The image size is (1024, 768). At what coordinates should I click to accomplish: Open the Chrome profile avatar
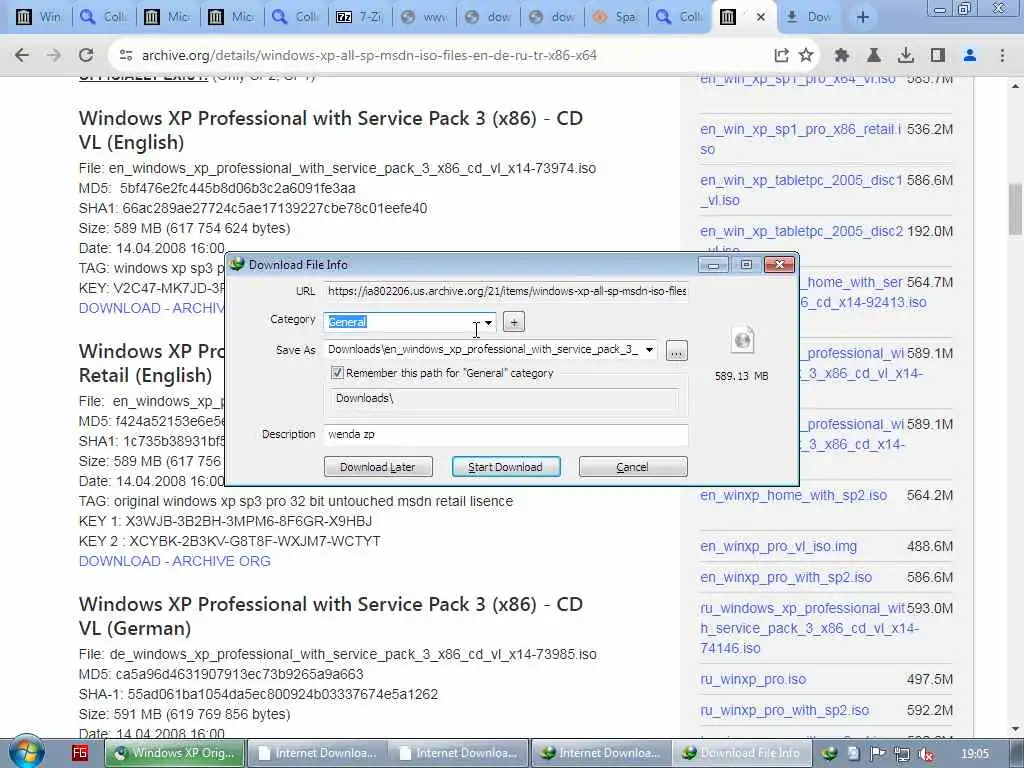970,56
